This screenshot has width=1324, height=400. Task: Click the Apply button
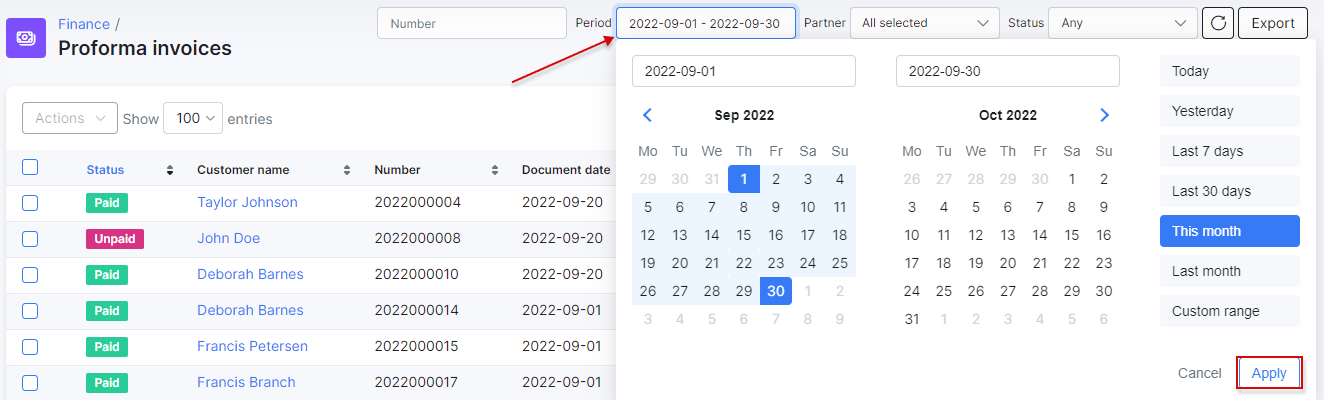click(x=1269, y=373)
